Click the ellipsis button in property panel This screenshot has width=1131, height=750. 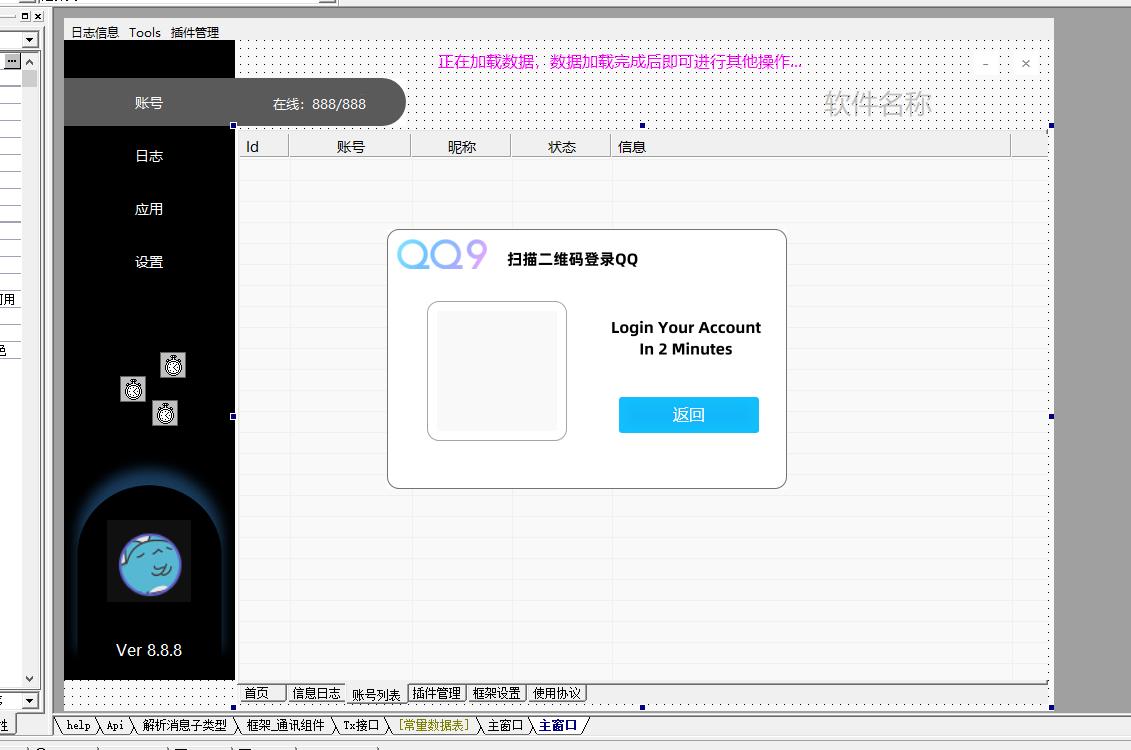(x=12, y=61)
